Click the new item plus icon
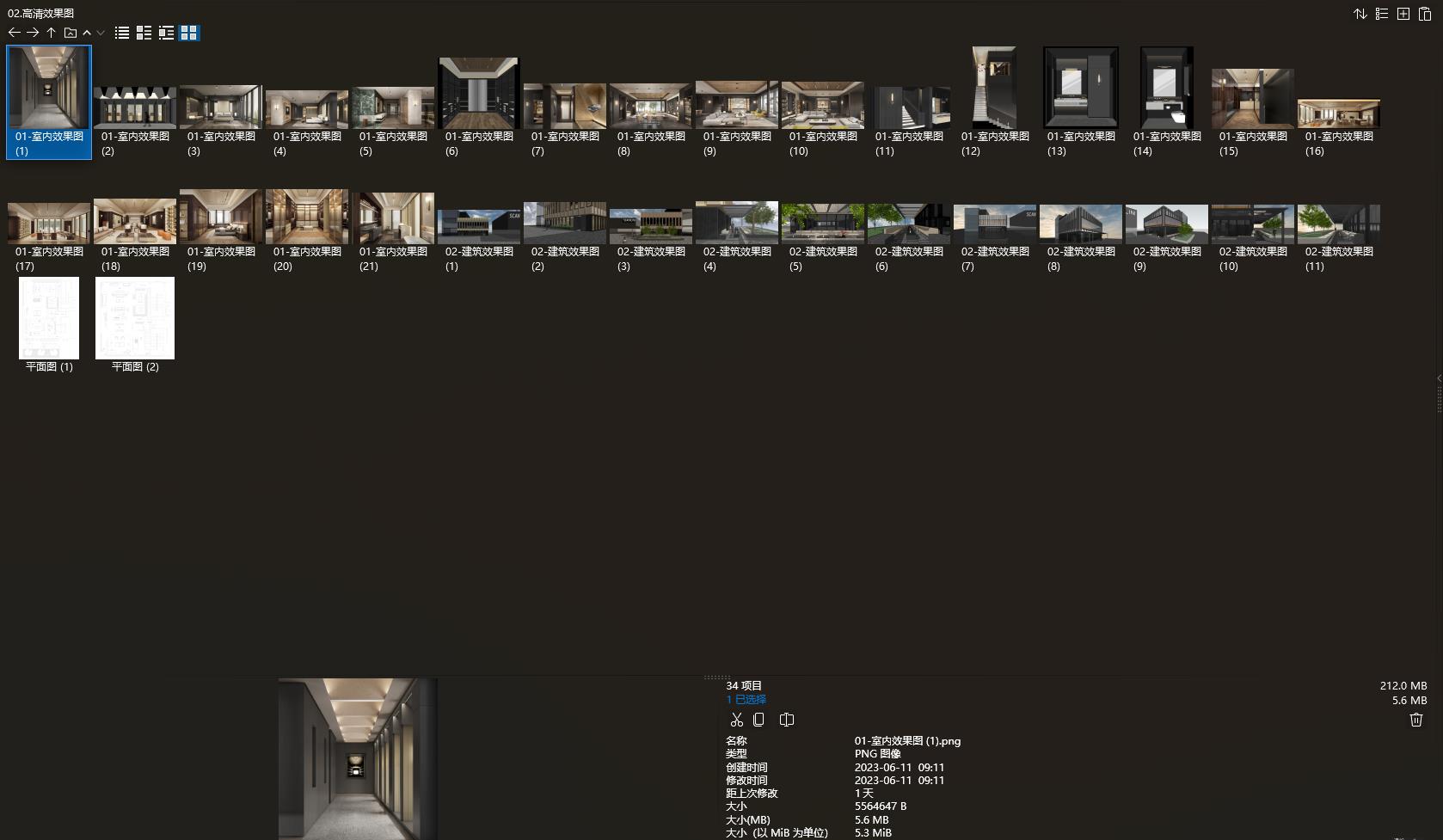The height and width of the screenshot is (840, 1443). [1403, 14]
